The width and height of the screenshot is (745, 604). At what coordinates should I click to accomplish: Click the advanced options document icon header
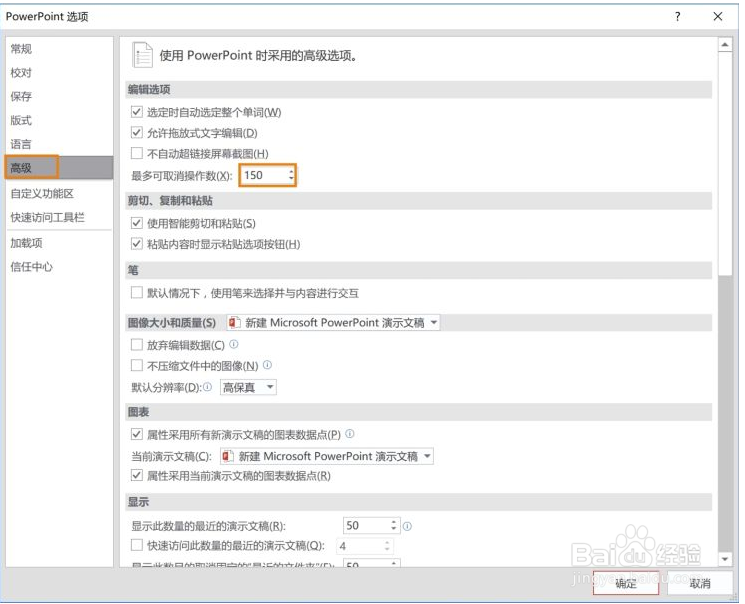[x=142, y=55]
